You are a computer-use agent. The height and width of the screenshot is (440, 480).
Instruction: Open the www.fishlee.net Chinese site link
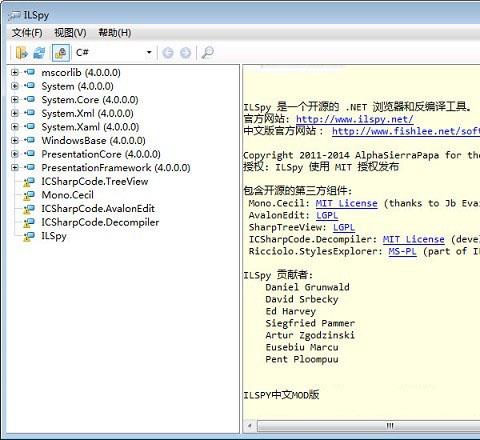(x=406, y=131)
